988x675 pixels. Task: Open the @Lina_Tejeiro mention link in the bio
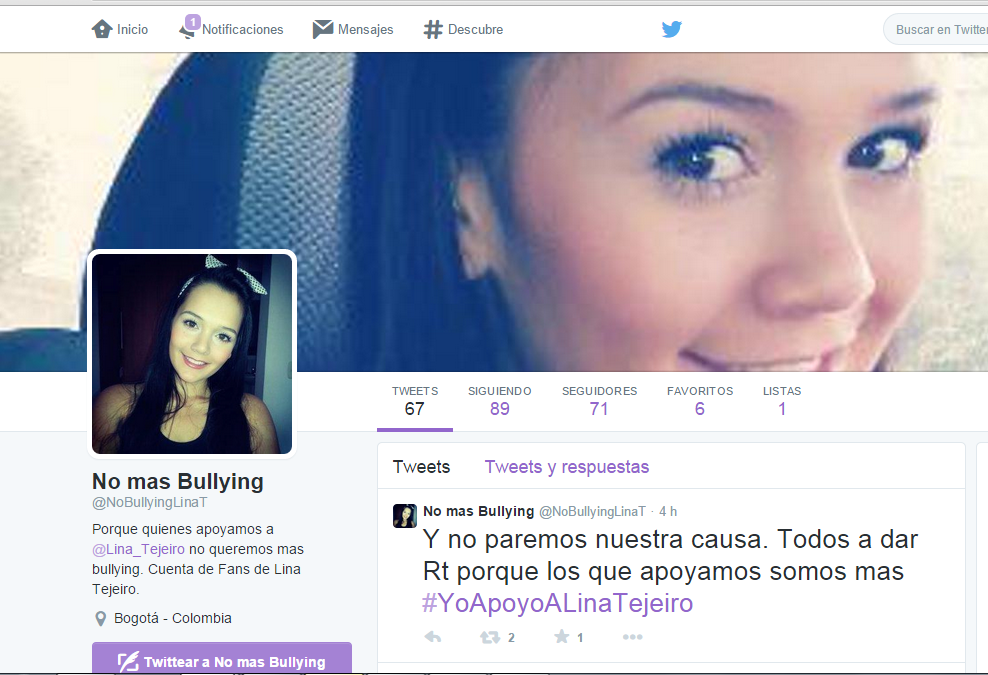139,550
